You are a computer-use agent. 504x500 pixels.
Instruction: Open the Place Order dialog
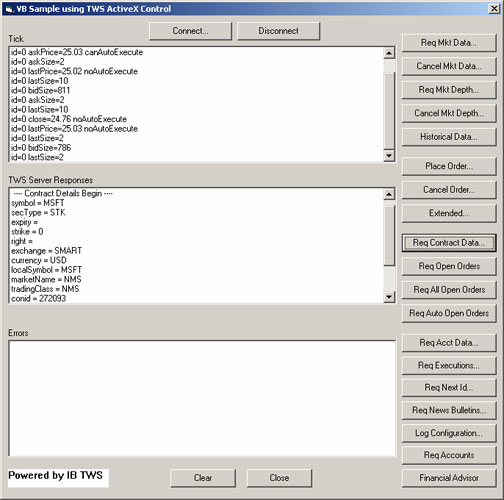click(449, 166)
